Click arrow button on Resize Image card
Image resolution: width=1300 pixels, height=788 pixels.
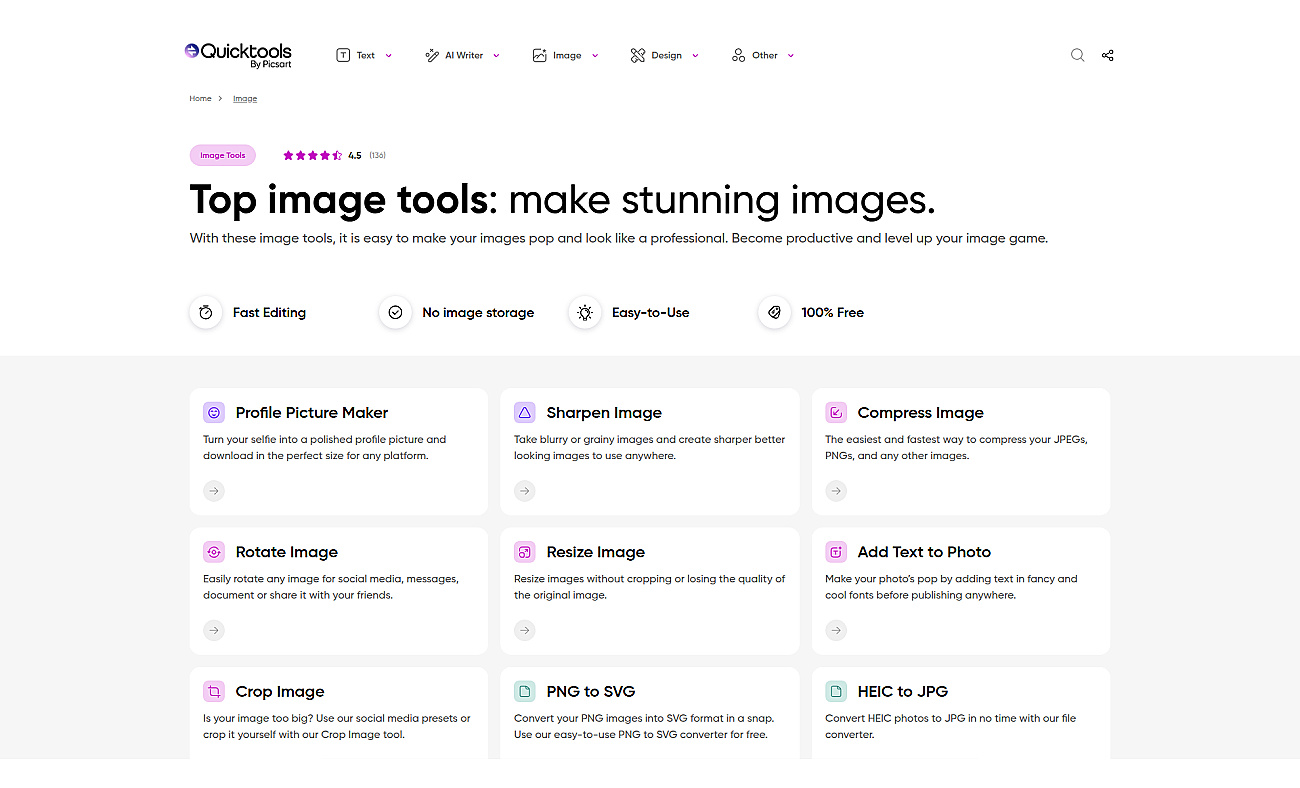tap(525, 630)
